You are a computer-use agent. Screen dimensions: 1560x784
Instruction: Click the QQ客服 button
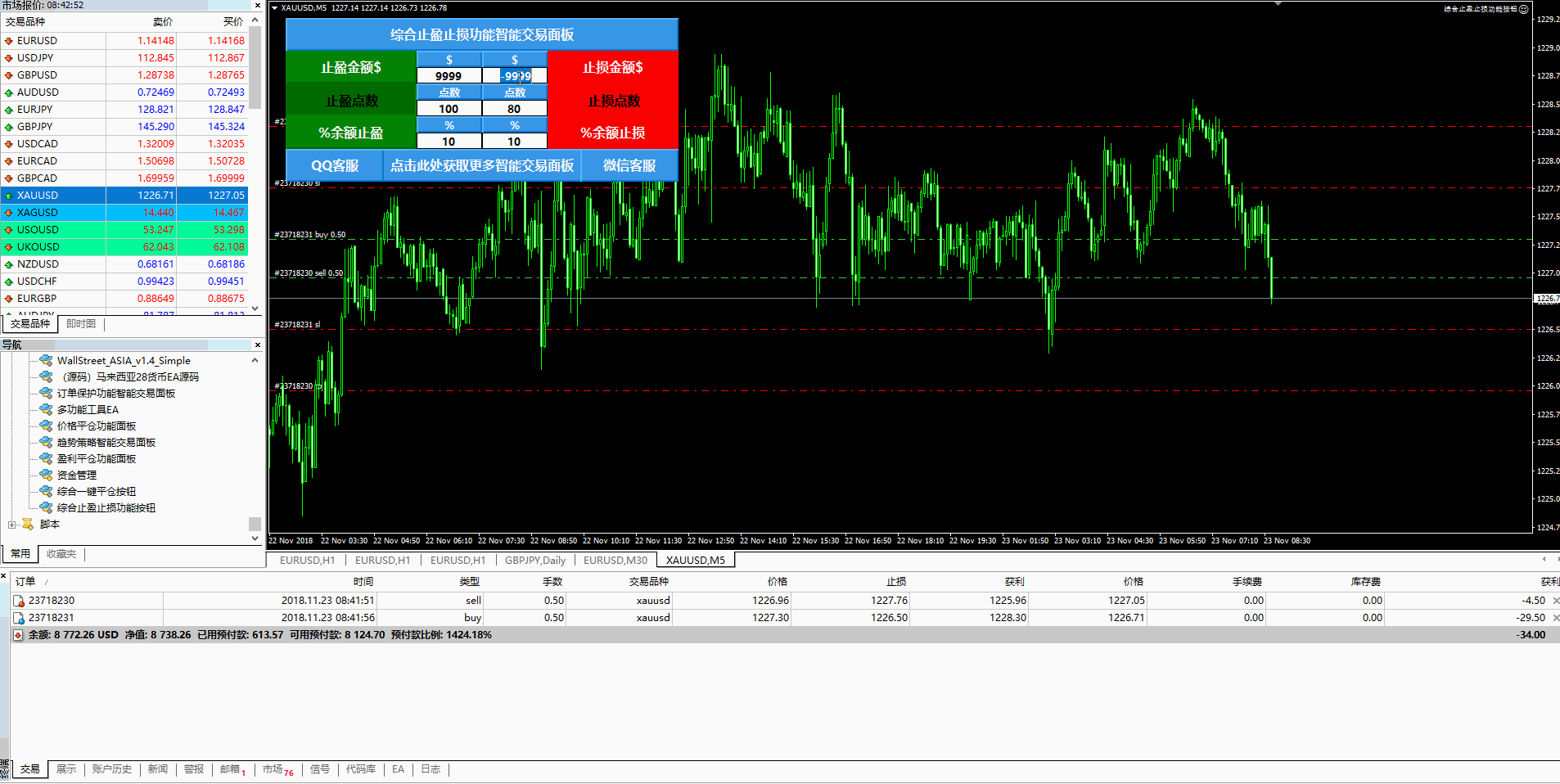tap(334, 165)
